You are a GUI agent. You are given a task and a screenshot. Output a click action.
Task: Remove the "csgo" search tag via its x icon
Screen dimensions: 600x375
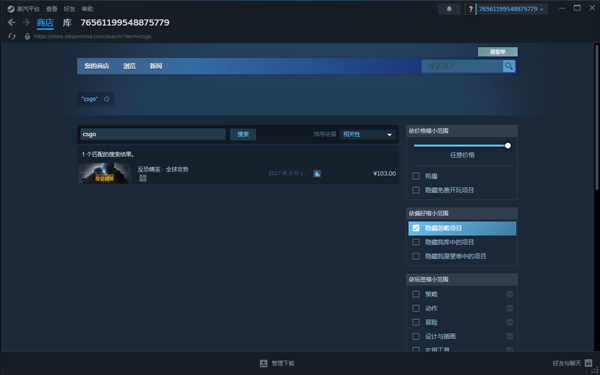(107, 99)
